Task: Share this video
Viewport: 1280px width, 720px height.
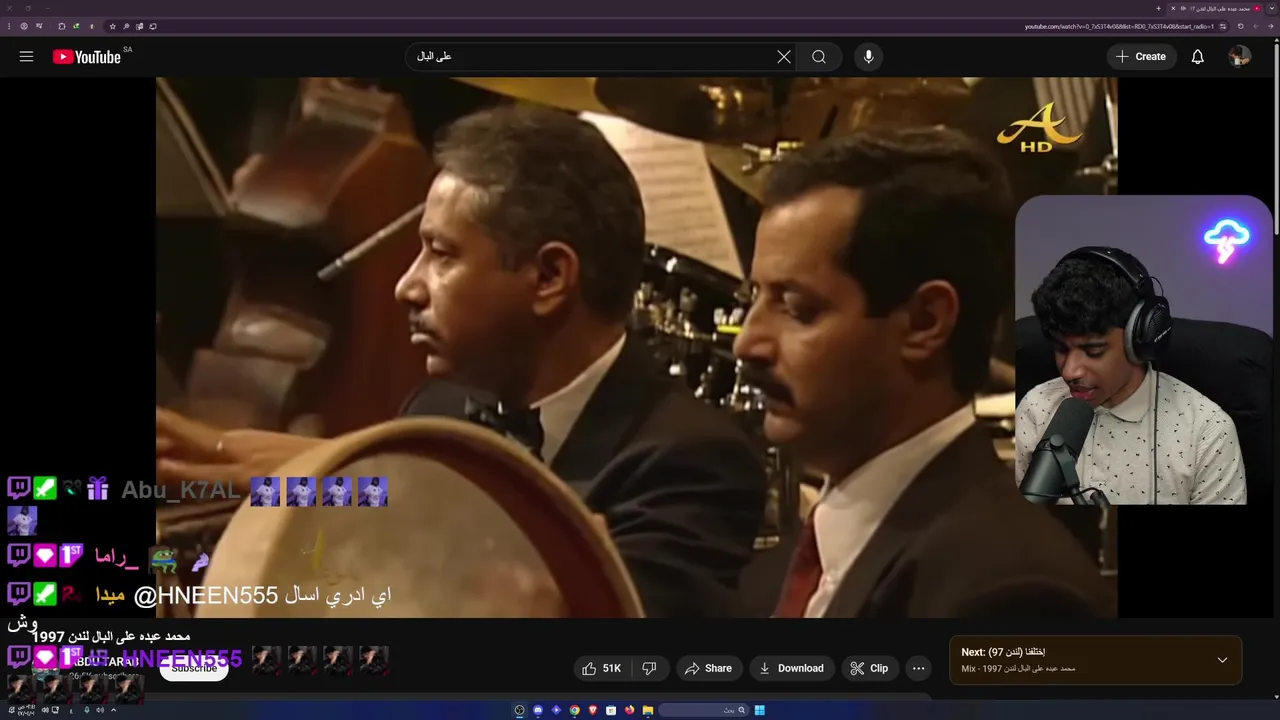Action: click(708, 668)
